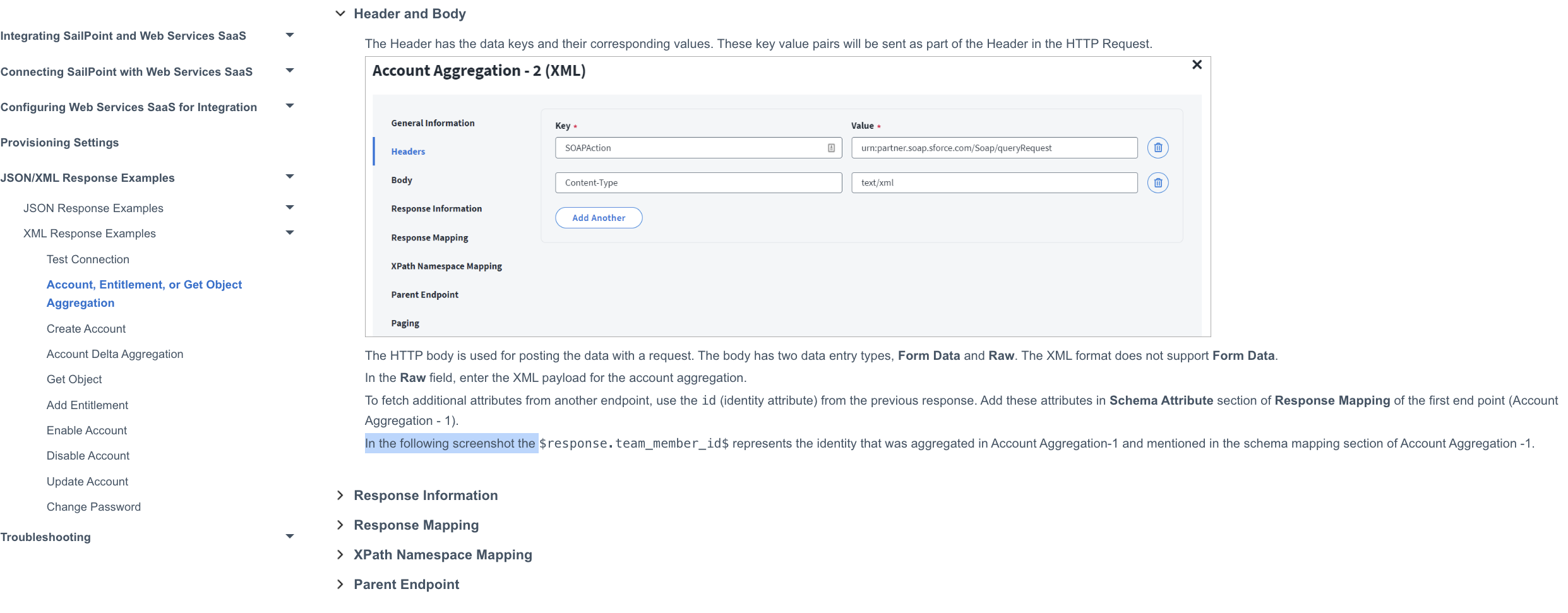Toggle the Troubleshooting sidebar arrow
Screen dimensions: 1568x613
point(290,537)
